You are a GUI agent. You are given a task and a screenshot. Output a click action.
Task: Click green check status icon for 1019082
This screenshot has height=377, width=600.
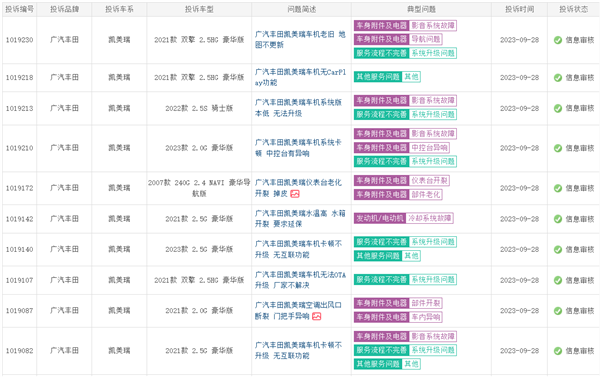[558, 351]
